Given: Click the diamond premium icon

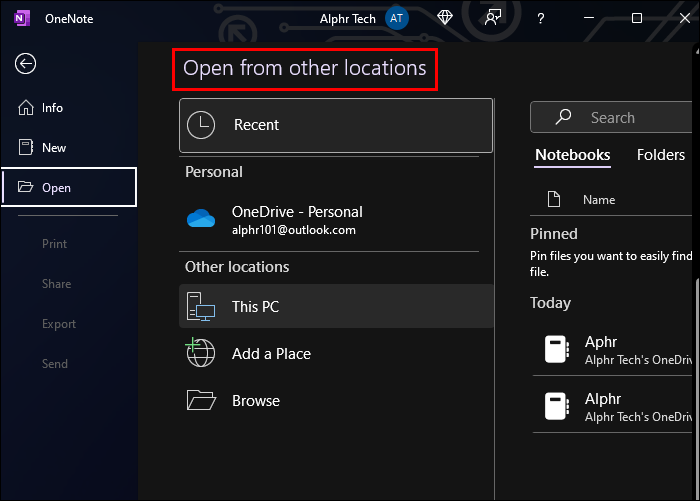Looking at the screenshot, I should point(445,18).
